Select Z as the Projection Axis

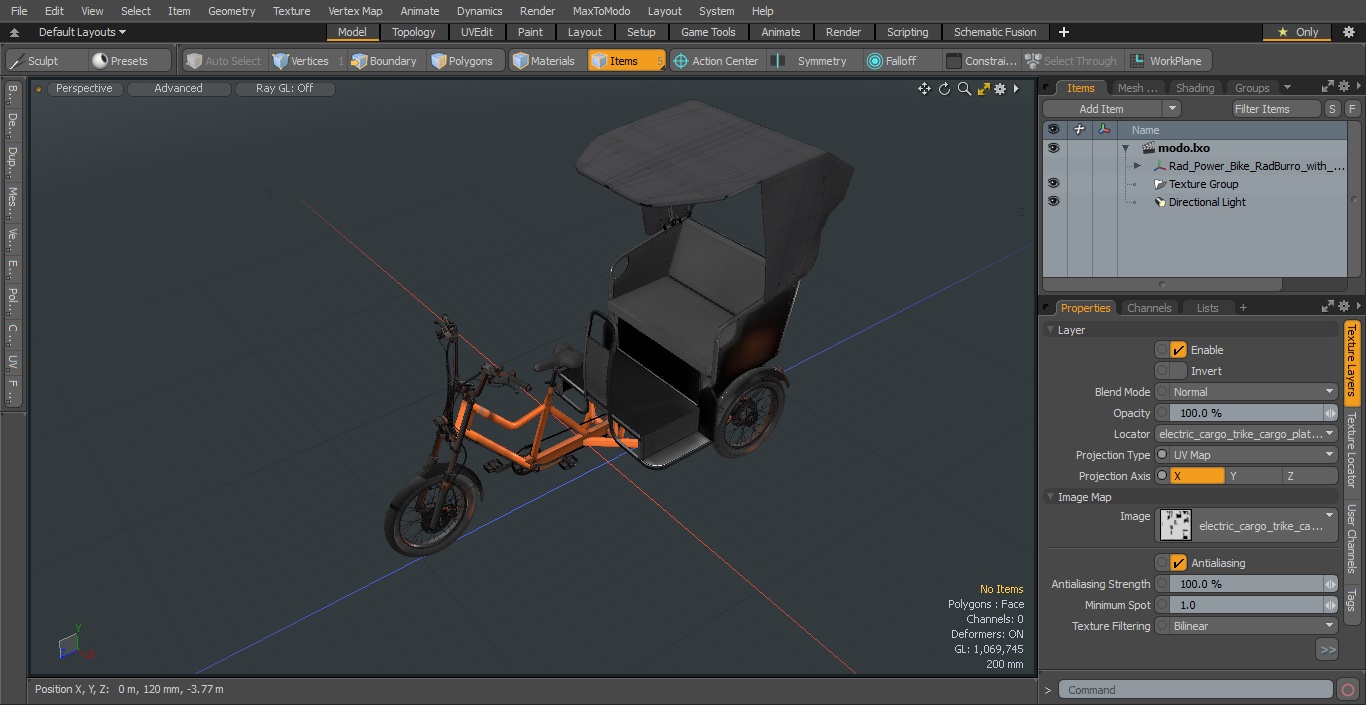coord(1310,476)
